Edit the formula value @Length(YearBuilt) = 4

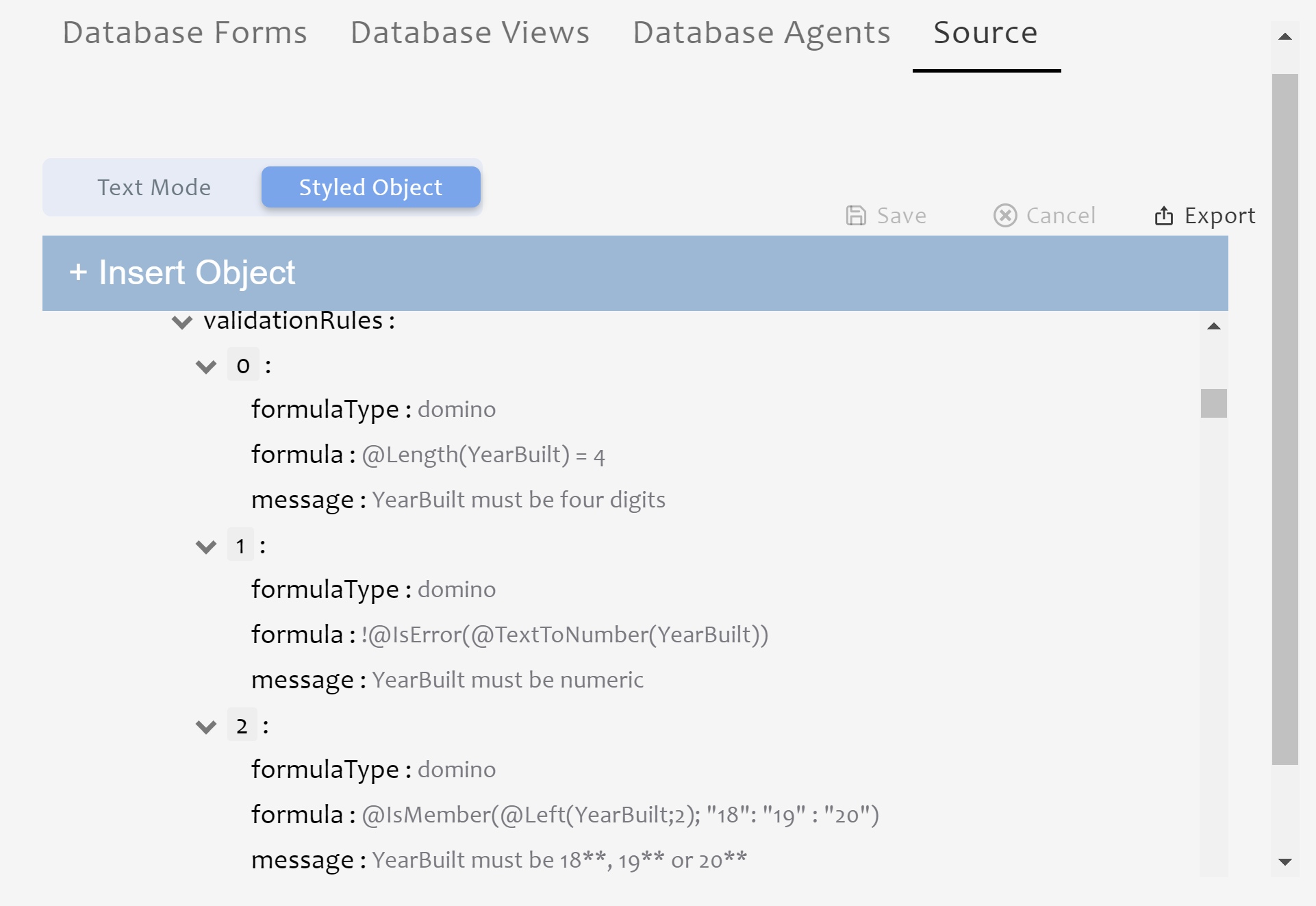(483, 455)
